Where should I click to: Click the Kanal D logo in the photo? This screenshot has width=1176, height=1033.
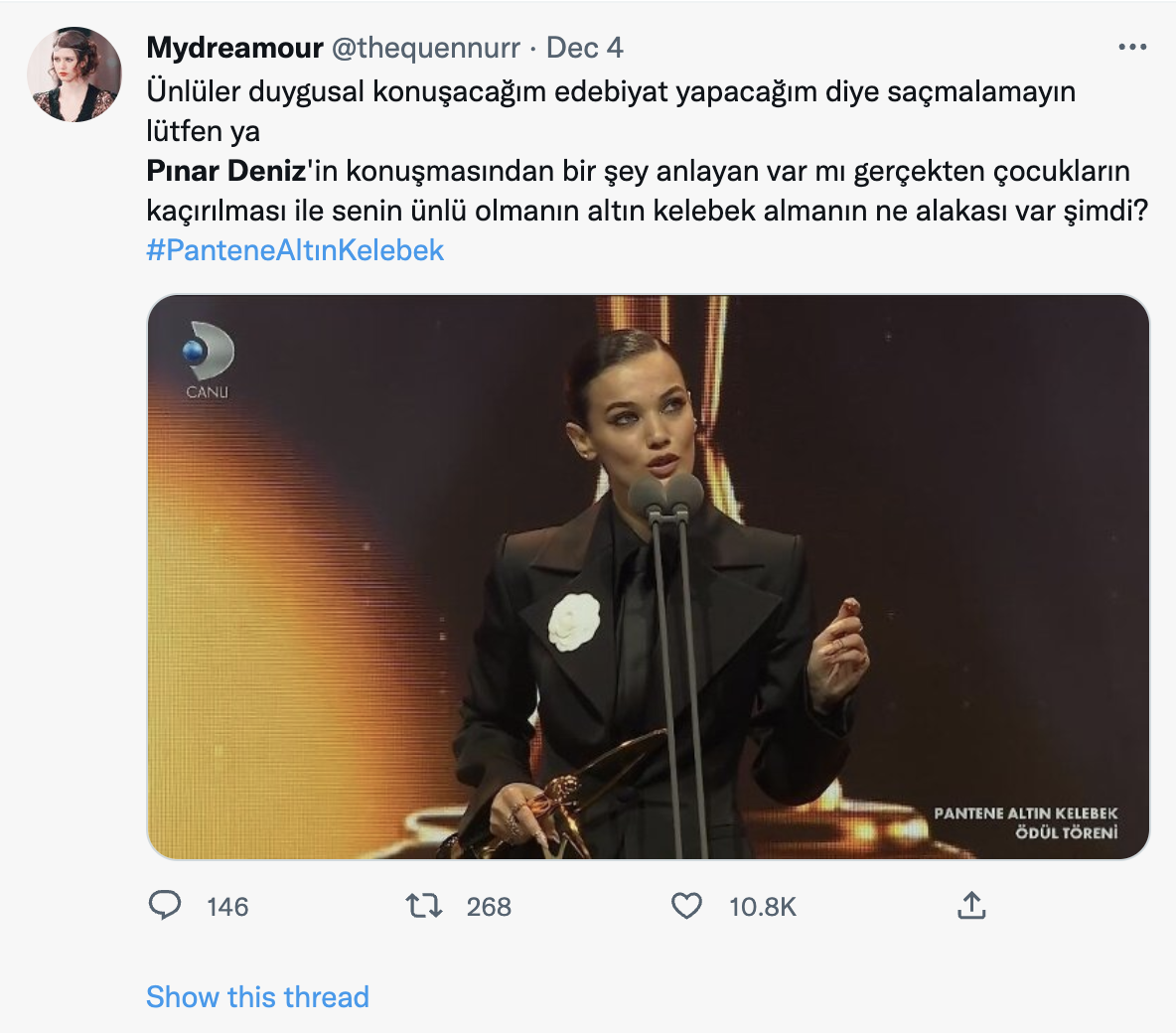click(208, 360)
